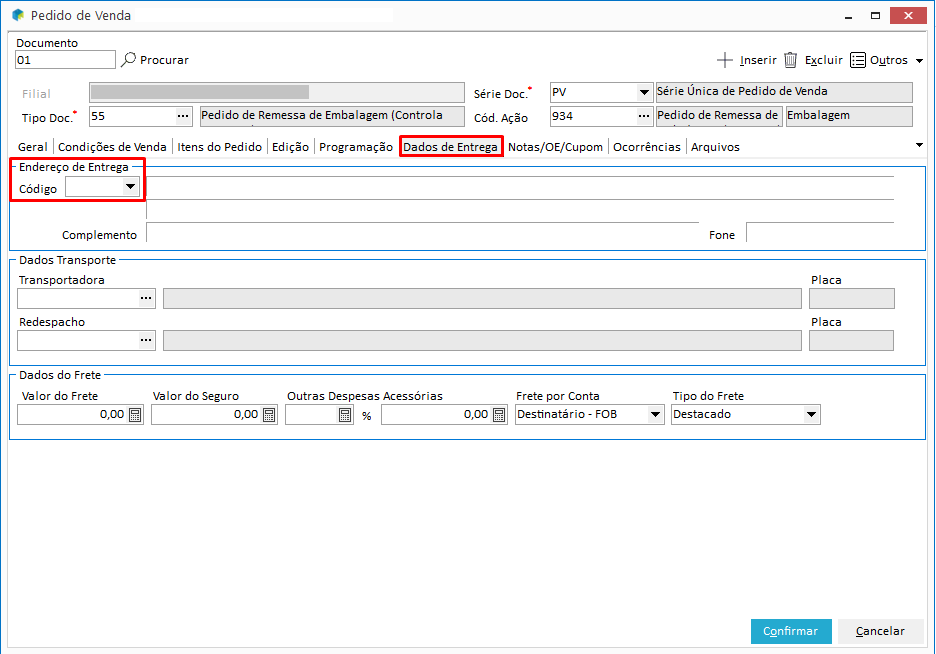Switch to the Itens do Pedido tab
The image size is (936, 654).
click(219, 147)
